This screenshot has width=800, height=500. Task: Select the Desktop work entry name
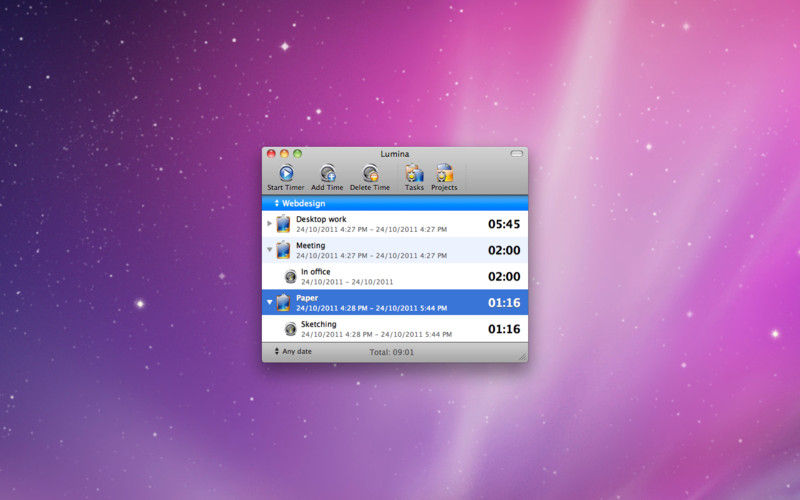point(321,219)
